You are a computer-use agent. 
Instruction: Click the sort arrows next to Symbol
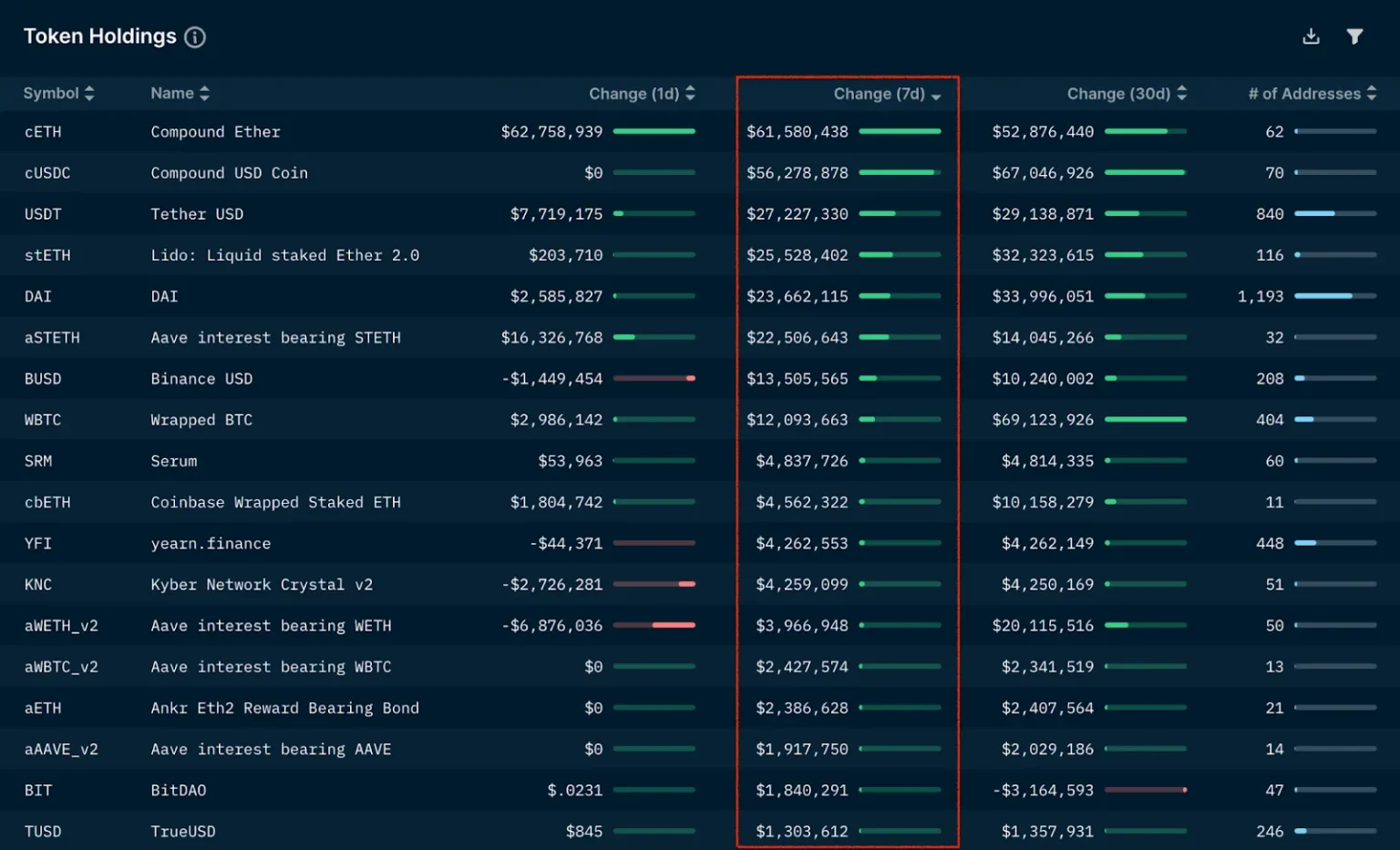click(x=88, y=93)
